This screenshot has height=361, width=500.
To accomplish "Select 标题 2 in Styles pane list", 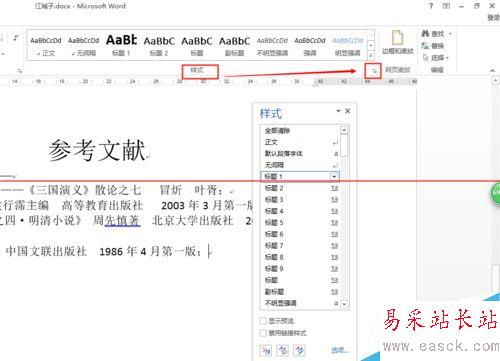I will click(300, 188).
